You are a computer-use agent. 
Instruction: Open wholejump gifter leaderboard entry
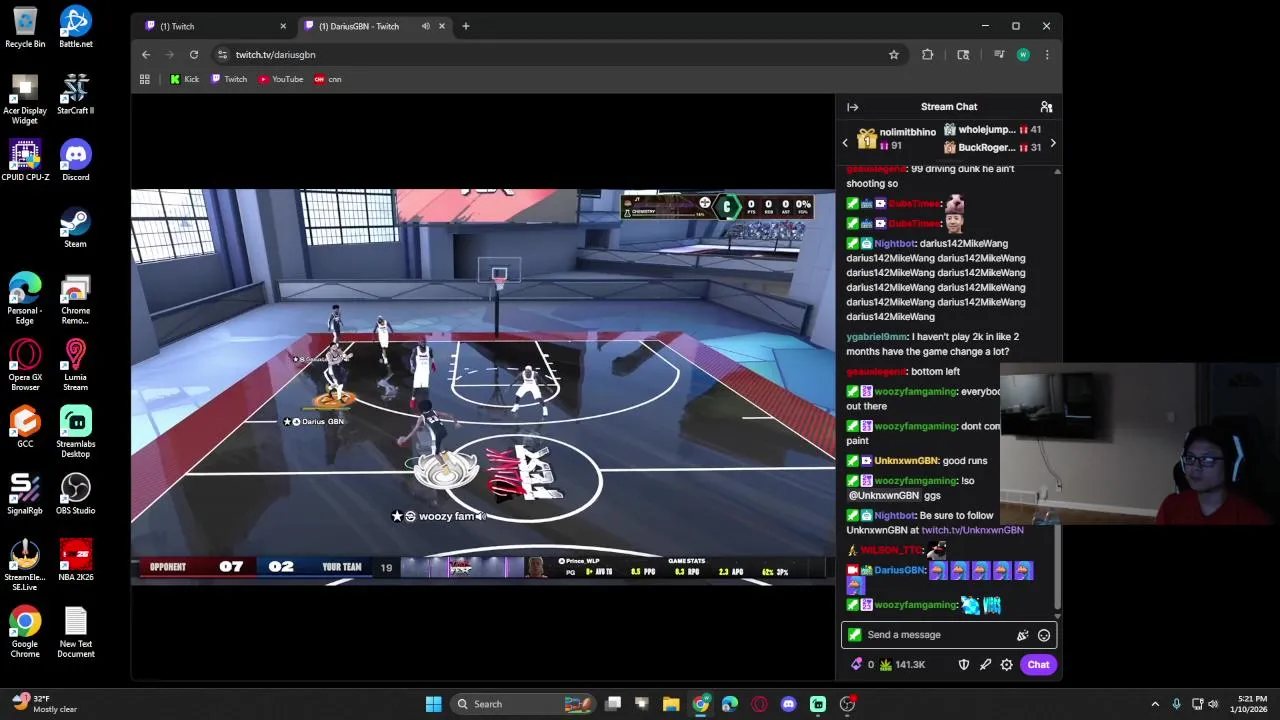992,130
